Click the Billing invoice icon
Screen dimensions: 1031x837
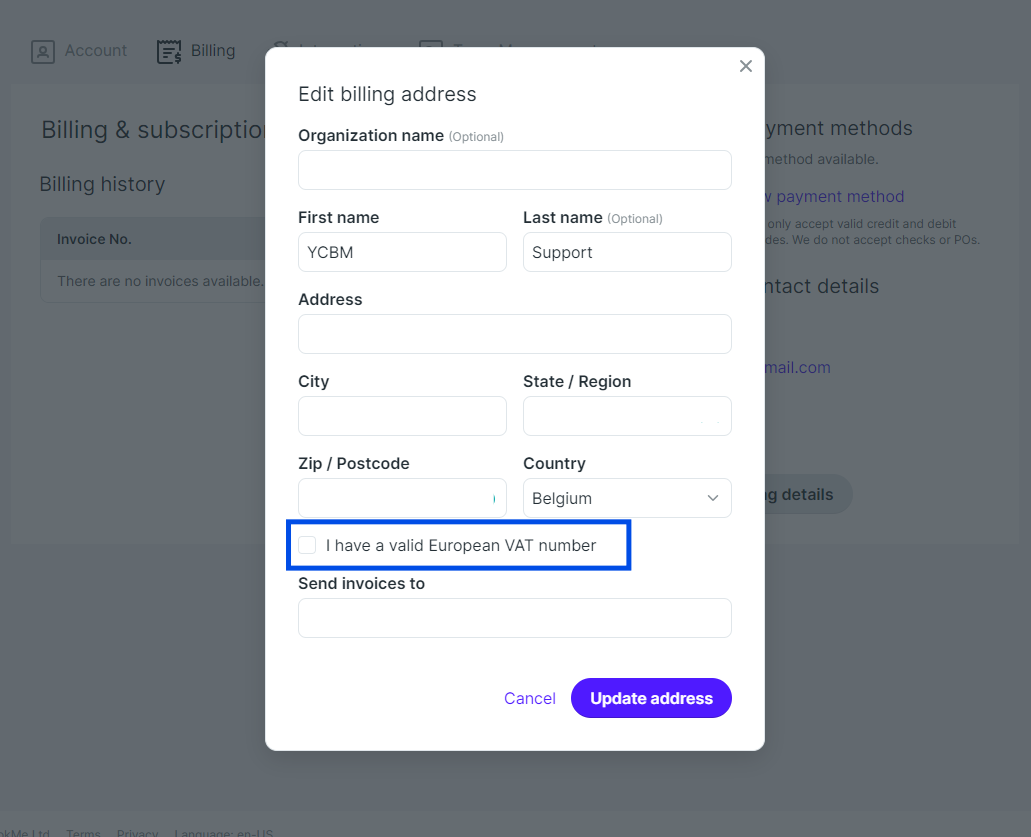click(x=169, y=51)
